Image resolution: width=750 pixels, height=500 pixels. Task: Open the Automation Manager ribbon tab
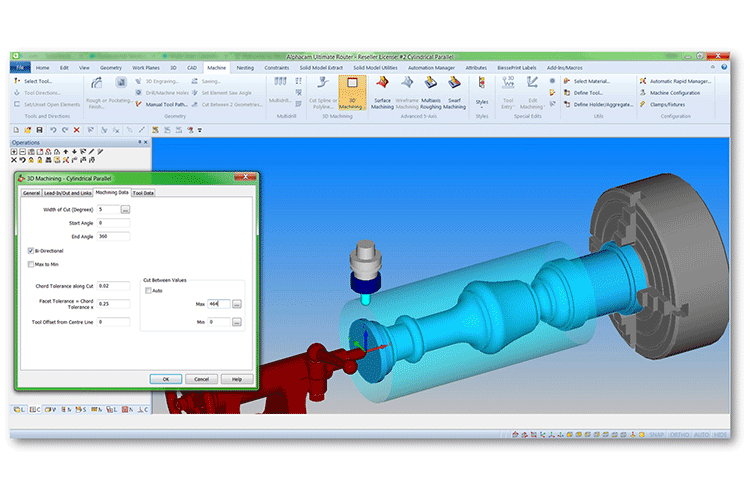tap(431, 68)
